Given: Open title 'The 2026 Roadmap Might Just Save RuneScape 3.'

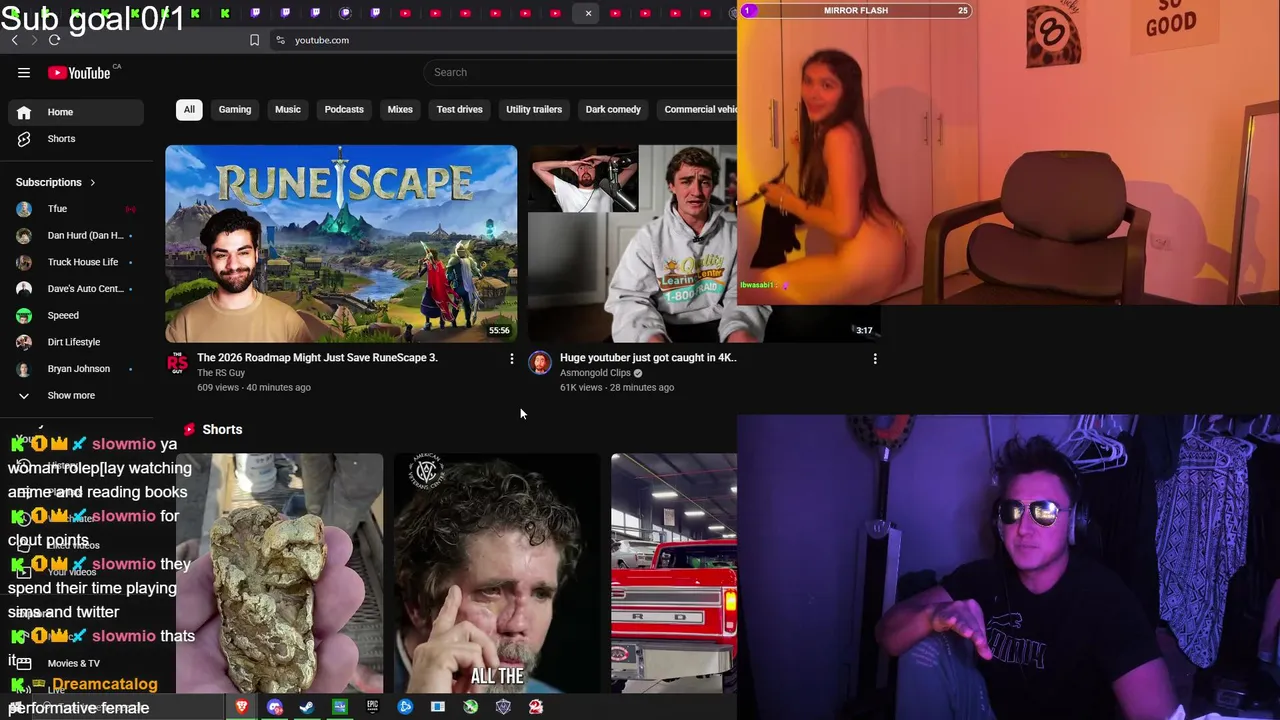Looking at the screenshot, I should point(317,357).
